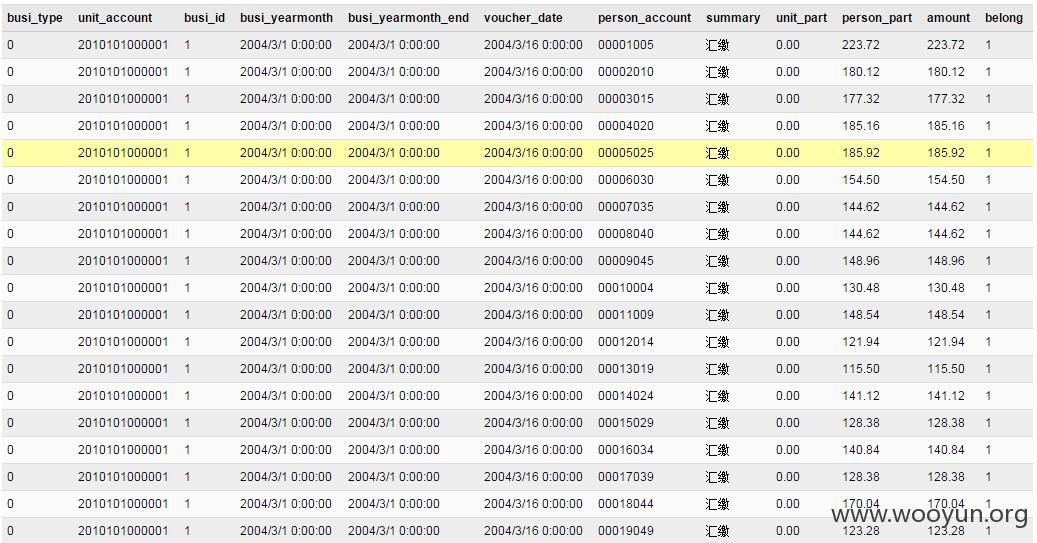This screenshot has width=1037, height=543.
Task: Select person_account cell 00003015
Action: [626, 99]
